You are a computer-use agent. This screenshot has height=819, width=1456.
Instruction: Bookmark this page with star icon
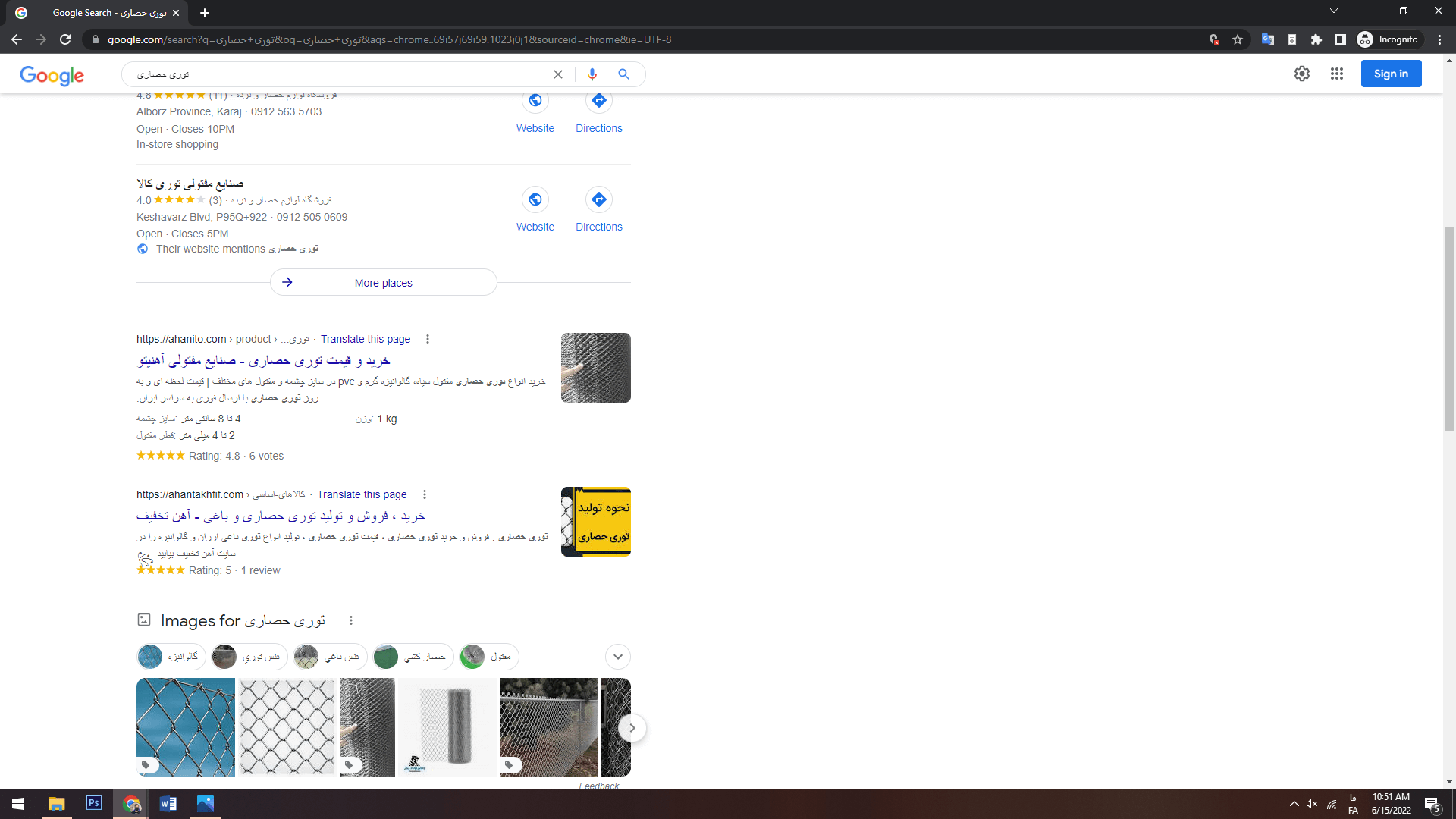click(x=1238, y=39)
